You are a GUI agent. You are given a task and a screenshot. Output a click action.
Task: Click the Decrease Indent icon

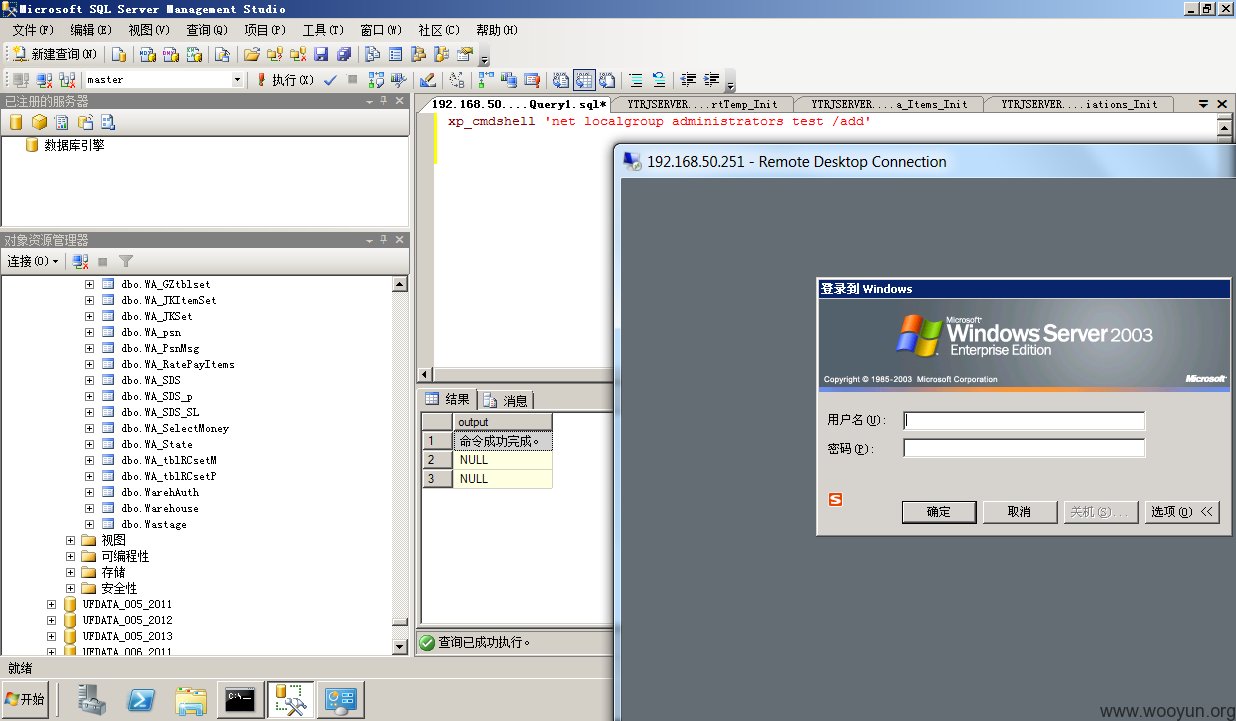click(x=689, y=80)
